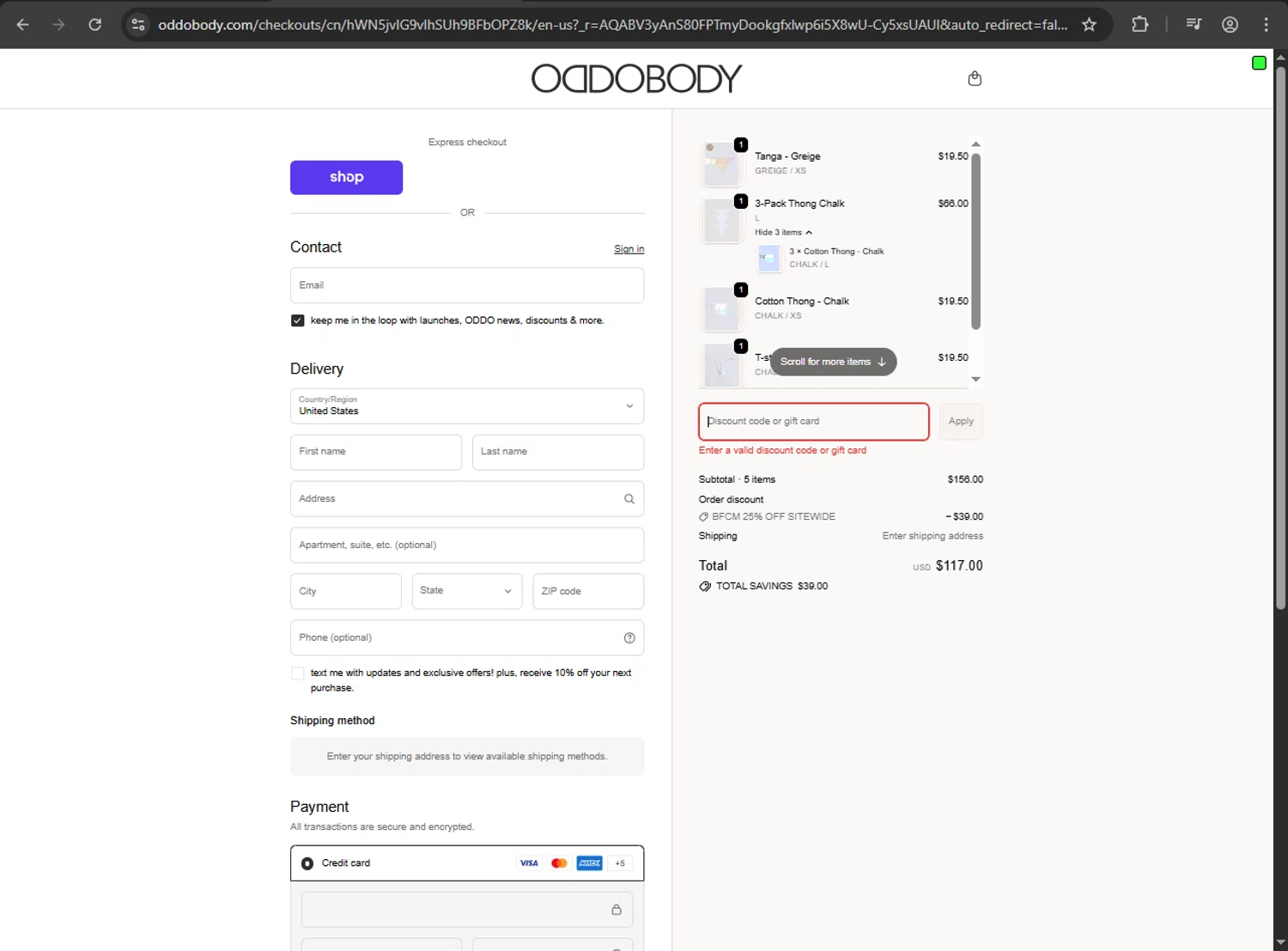Pay with the Shop express checkout button
The width and height of the screenshot is (1288, 951).
[x=346, y=177]
